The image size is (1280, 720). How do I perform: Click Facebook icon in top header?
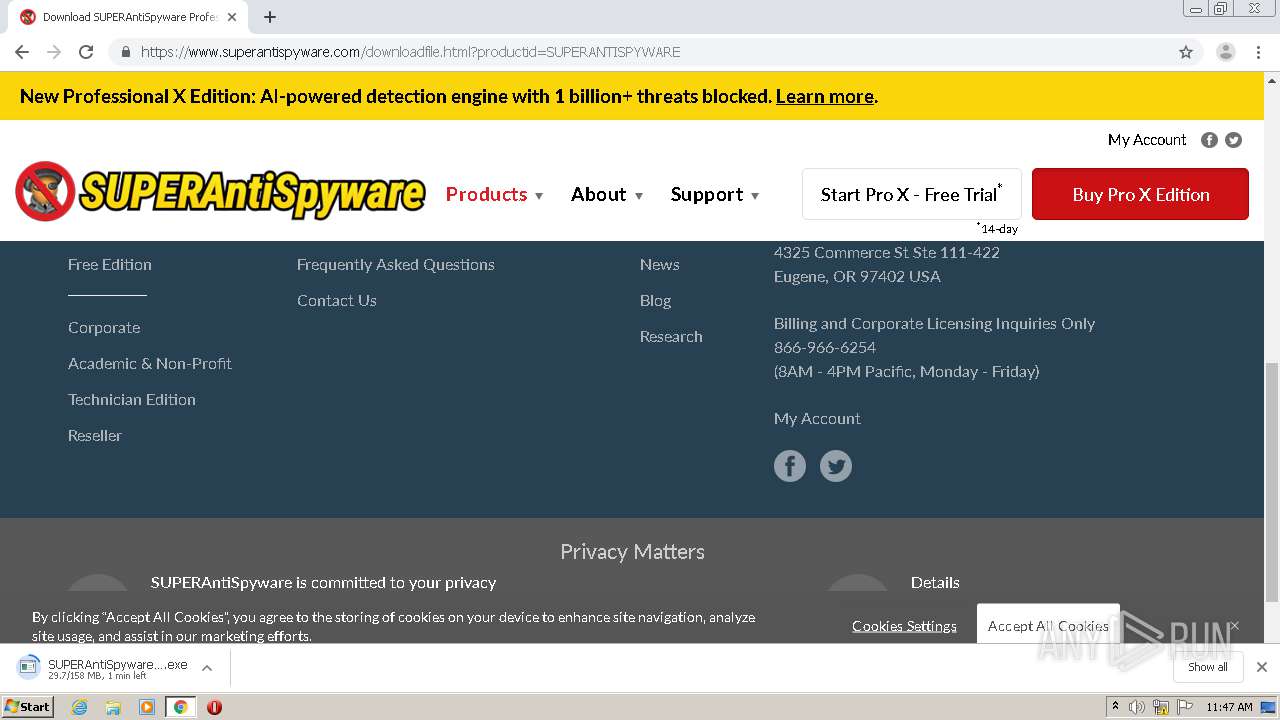point(1209,140)
